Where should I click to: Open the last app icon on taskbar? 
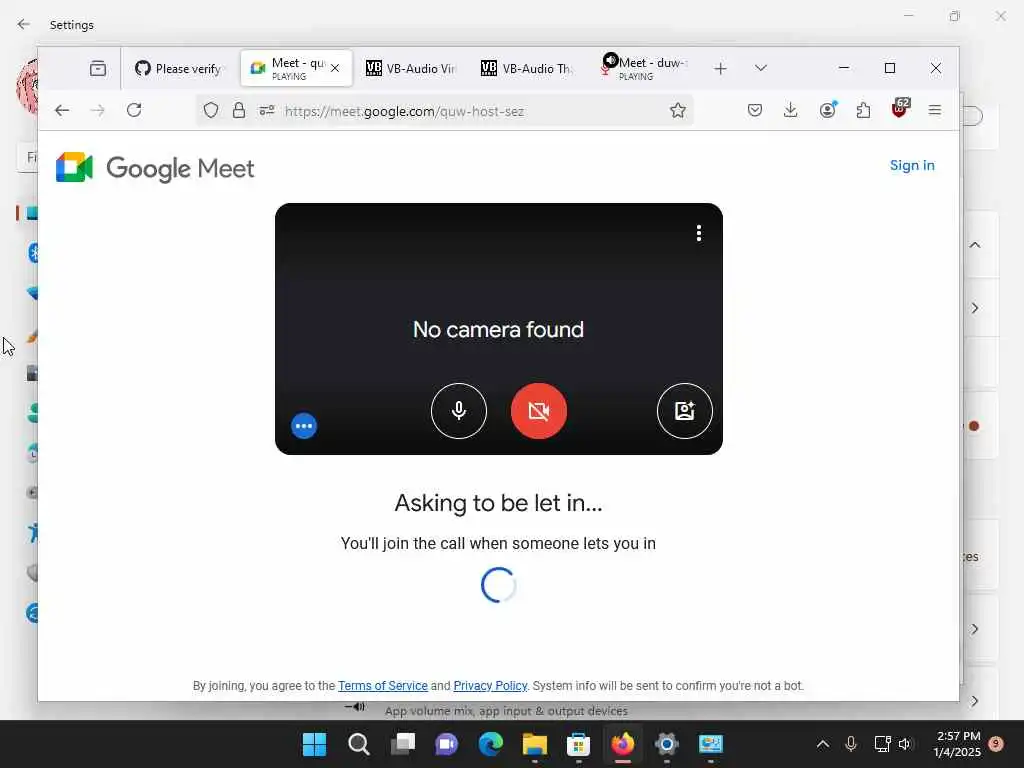[711, 744]
